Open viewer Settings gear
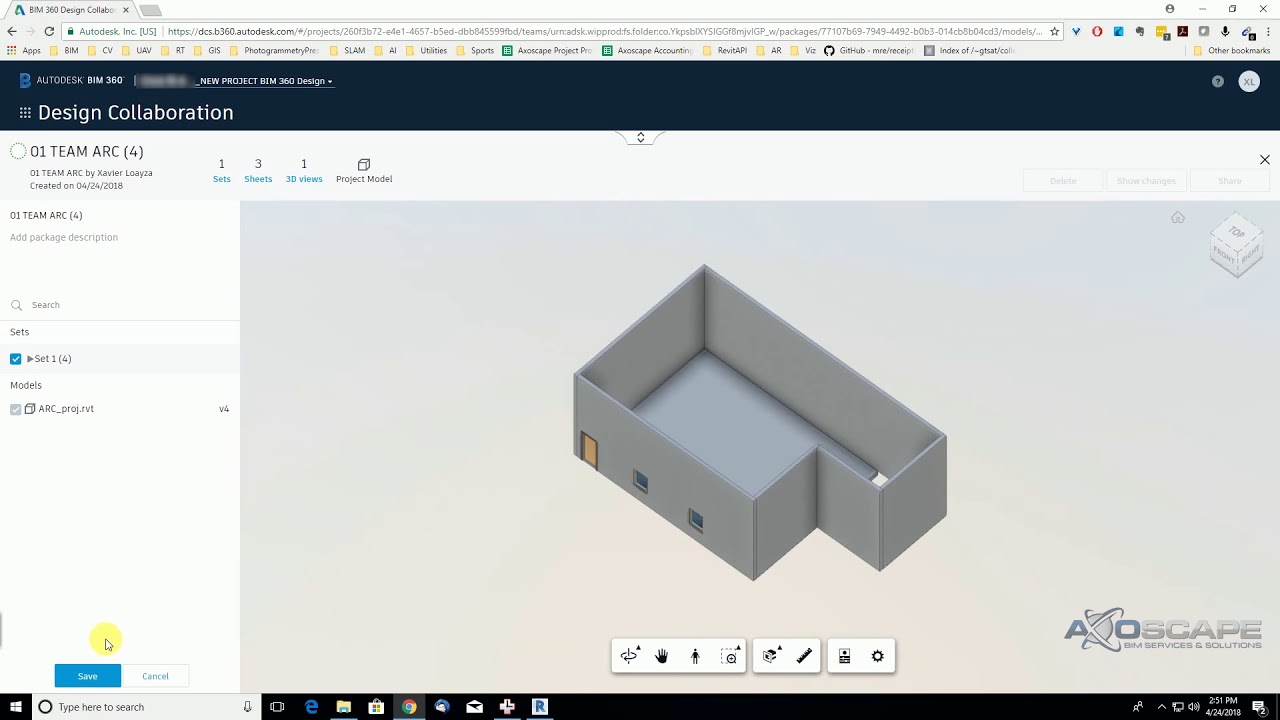 click(x=877, y=656)
